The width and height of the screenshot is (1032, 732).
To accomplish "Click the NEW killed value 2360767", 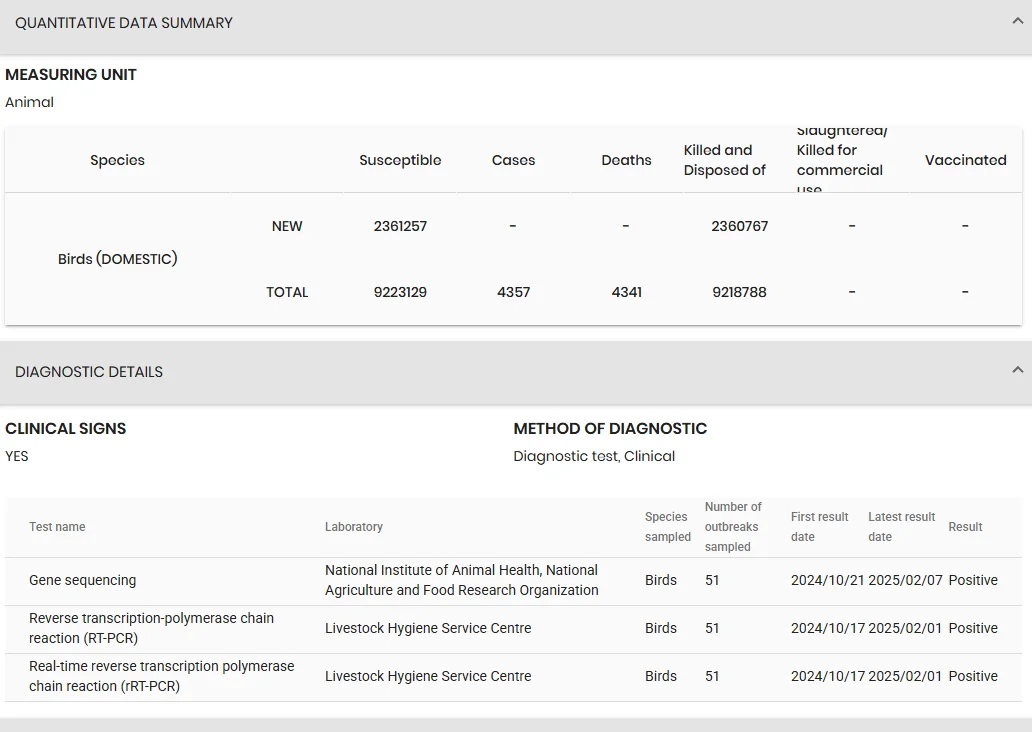I will (x=739, y=226).
